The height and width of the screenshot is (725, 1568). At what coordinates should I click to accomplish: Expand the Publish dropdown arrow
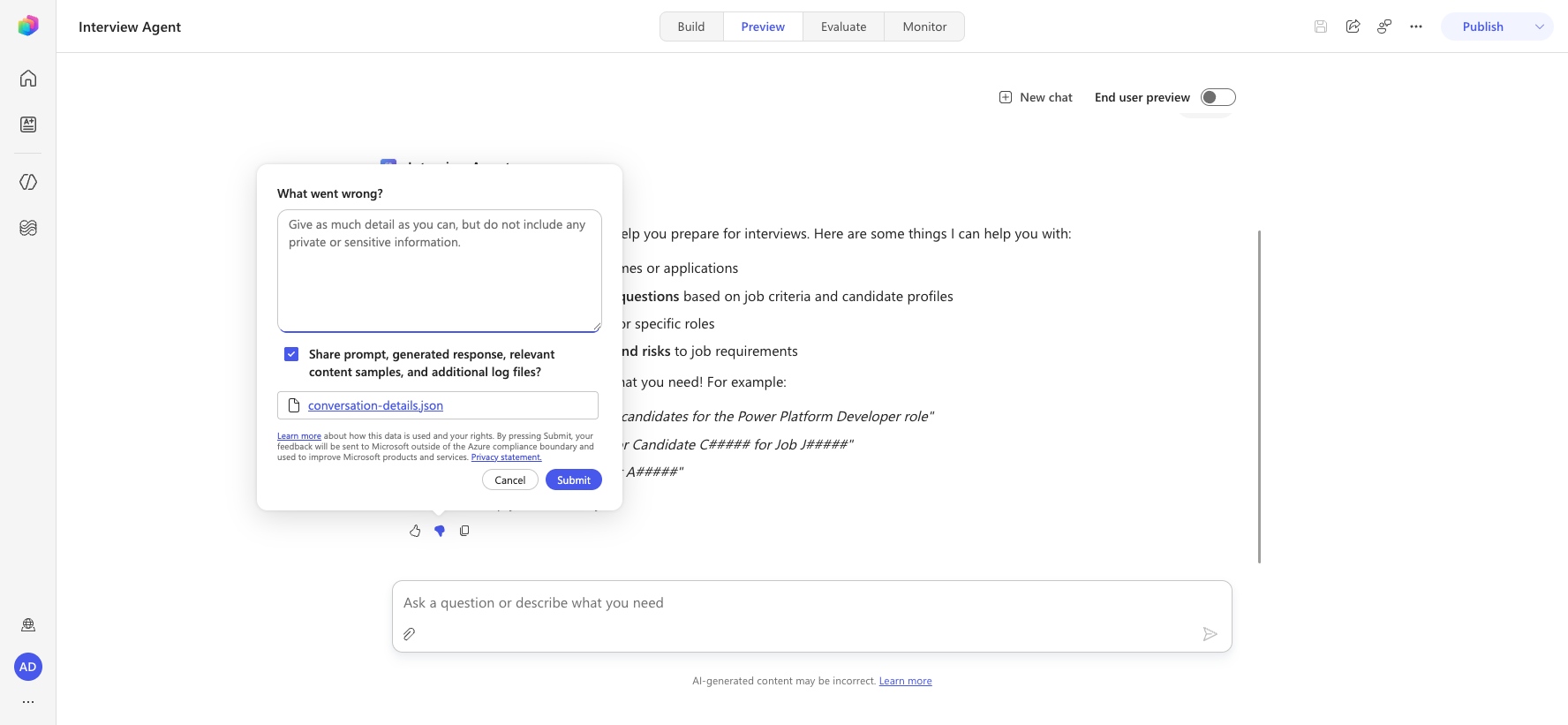click(x=1540, y=26)
